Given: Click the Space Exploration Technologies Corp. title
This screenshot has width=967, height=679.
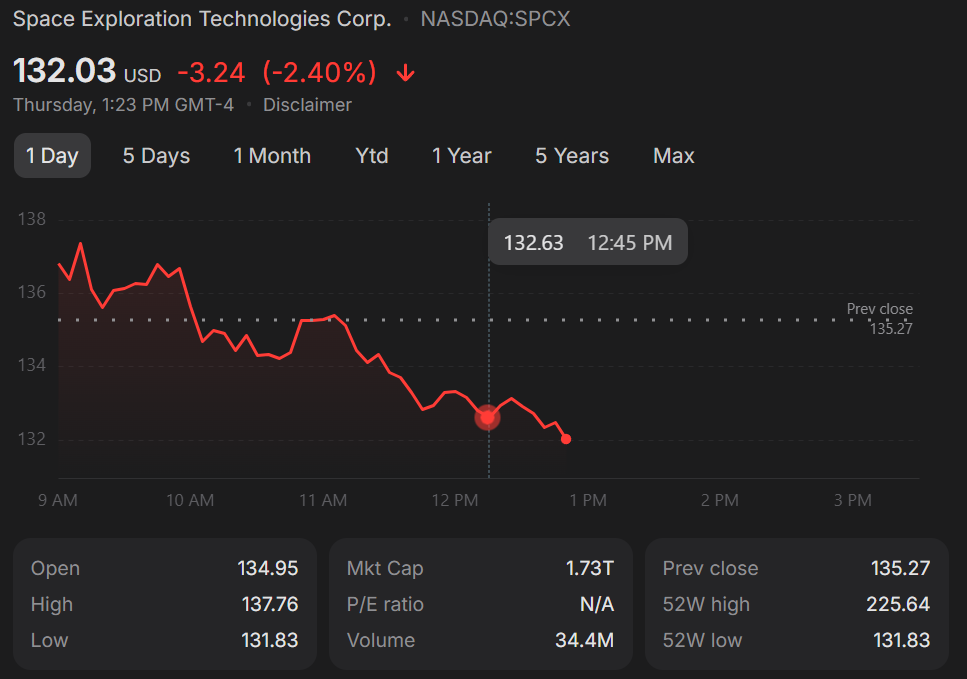Looking at the screenshot, I should point(202,19).
